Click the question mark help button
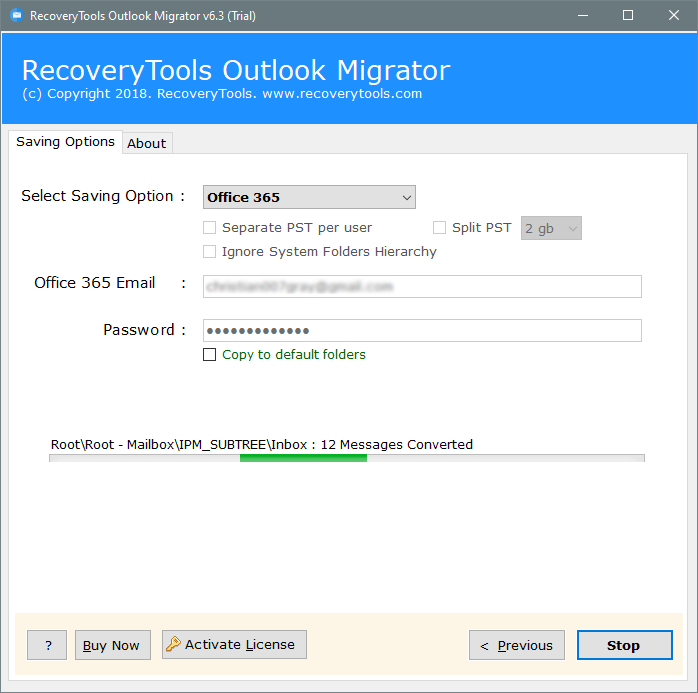This screenshot has width=698, height=693. (47, 645)
